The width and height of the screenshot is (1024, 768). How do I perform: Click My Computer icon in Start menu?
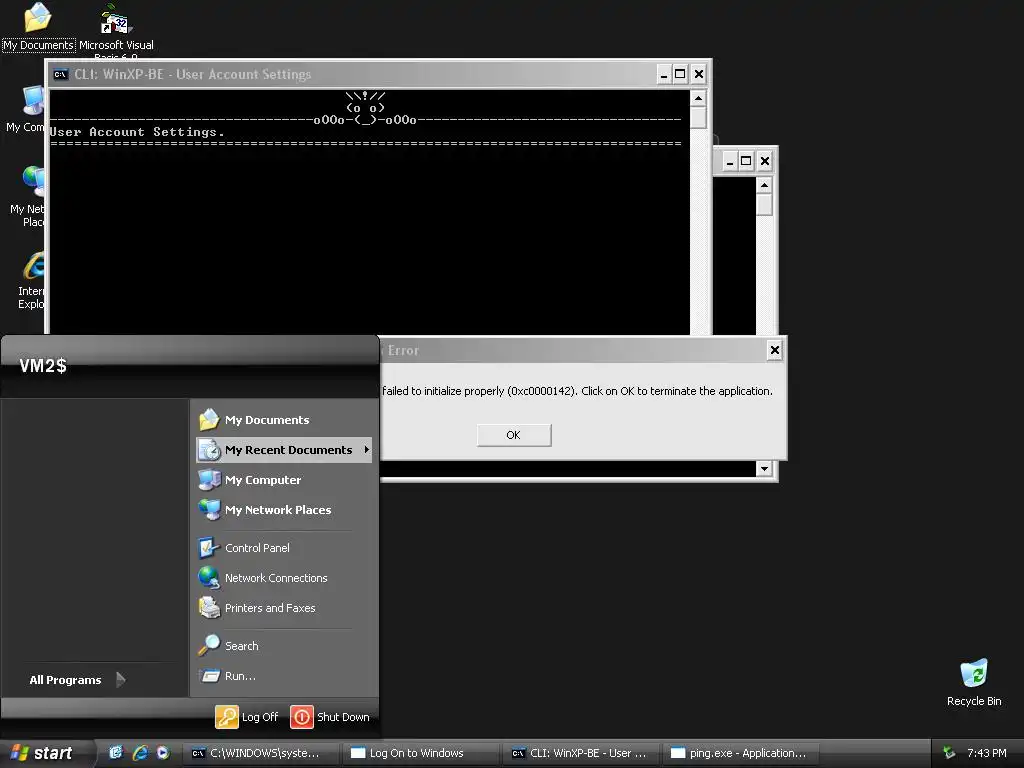click(x=209, y=479)
